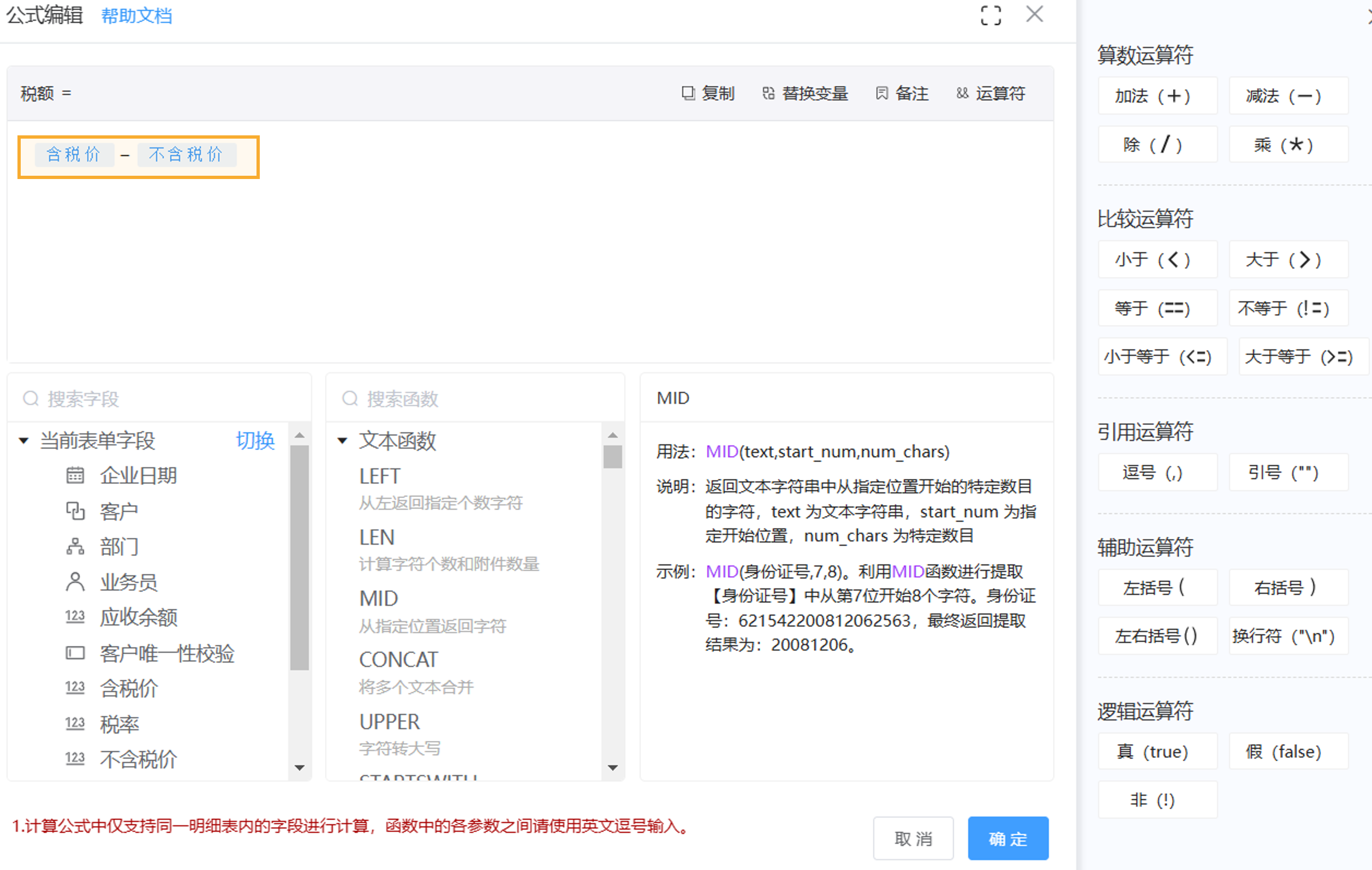
Task: Click the magnifier icon in 搜索函数
Action: point(350,398)
